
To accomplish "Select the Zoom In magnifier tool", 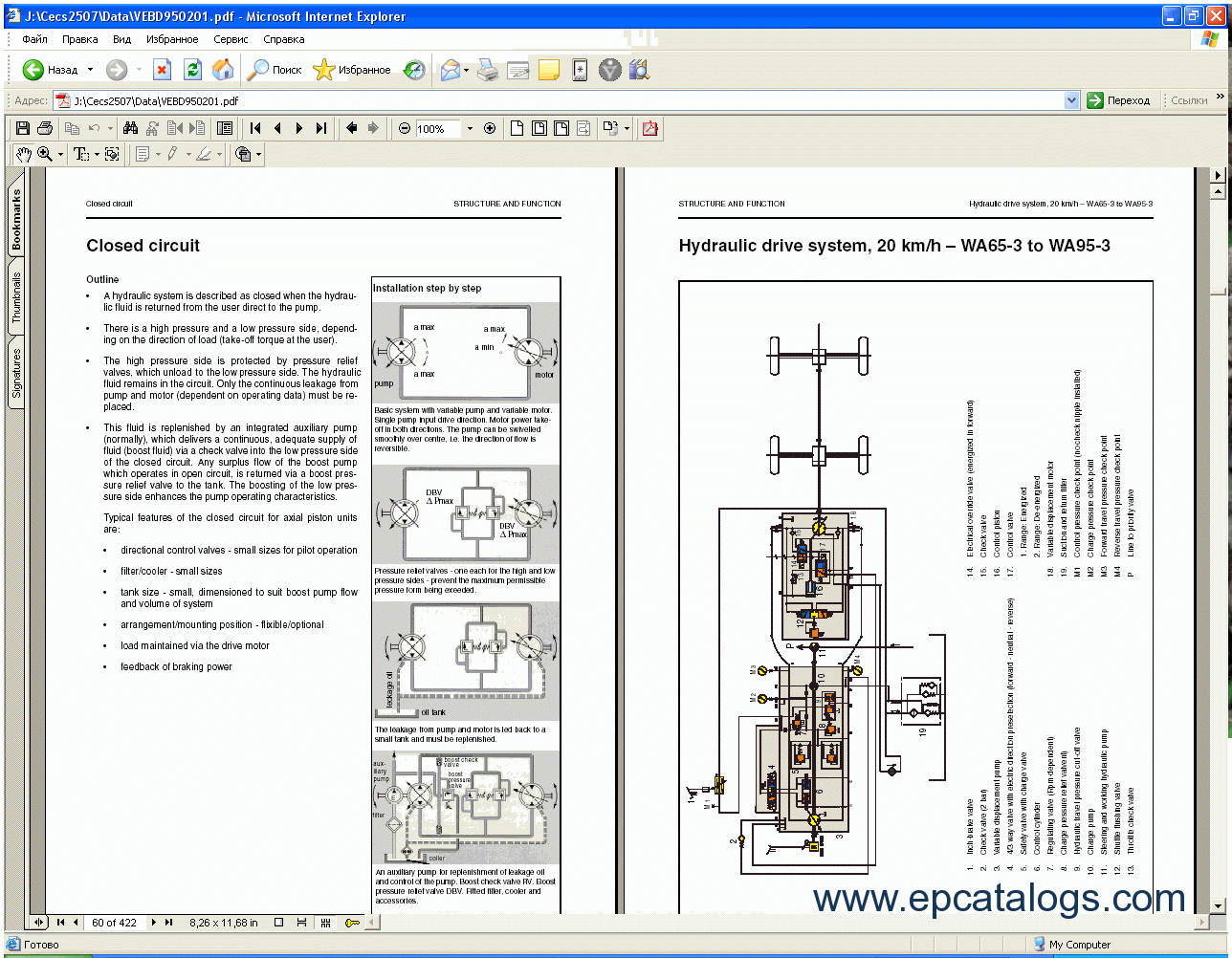I will pos(44,154).
